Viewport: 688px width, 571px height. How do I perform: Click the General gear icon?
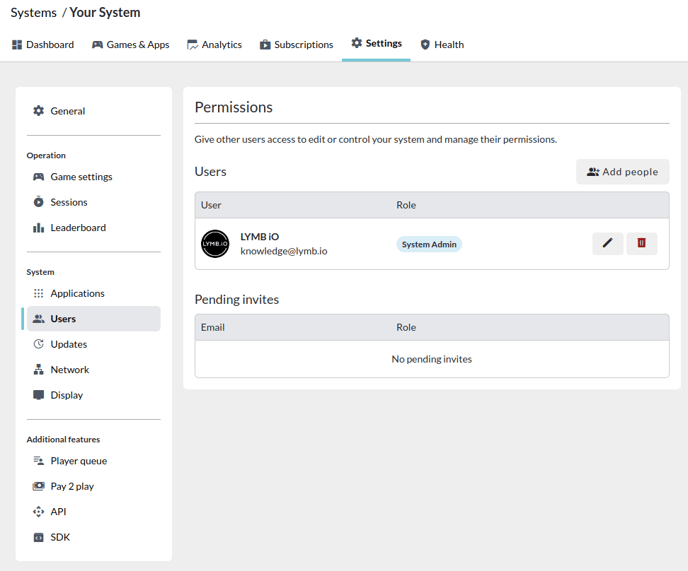39,111
